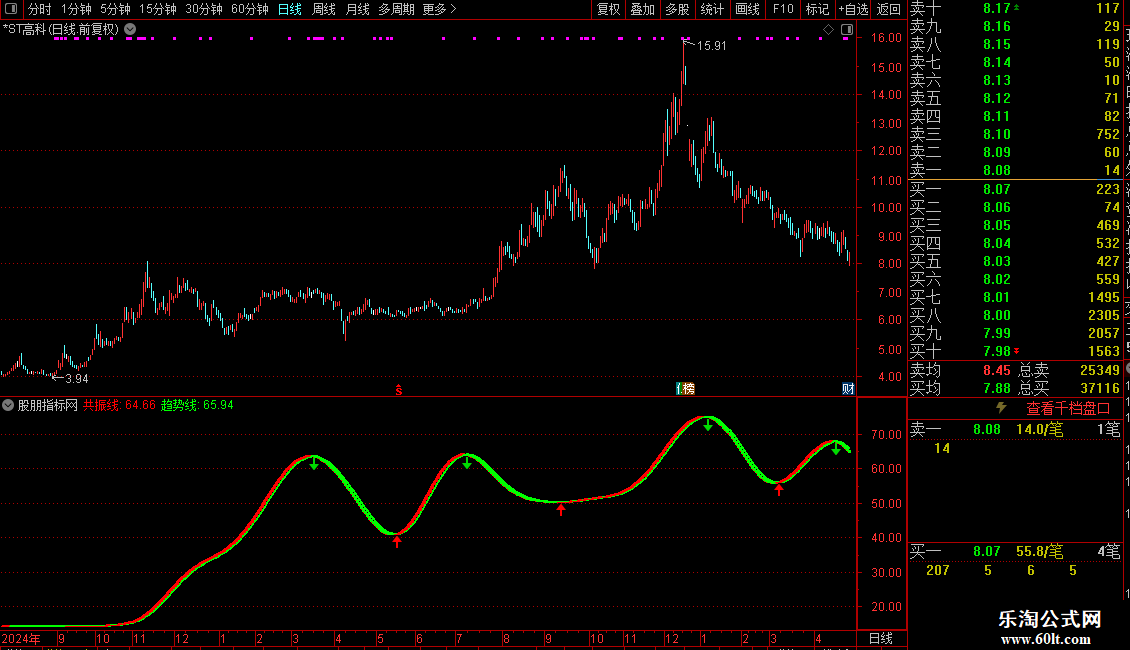
Task: Click the 买十 7.98 order row
Action: tap(1015, 351)
